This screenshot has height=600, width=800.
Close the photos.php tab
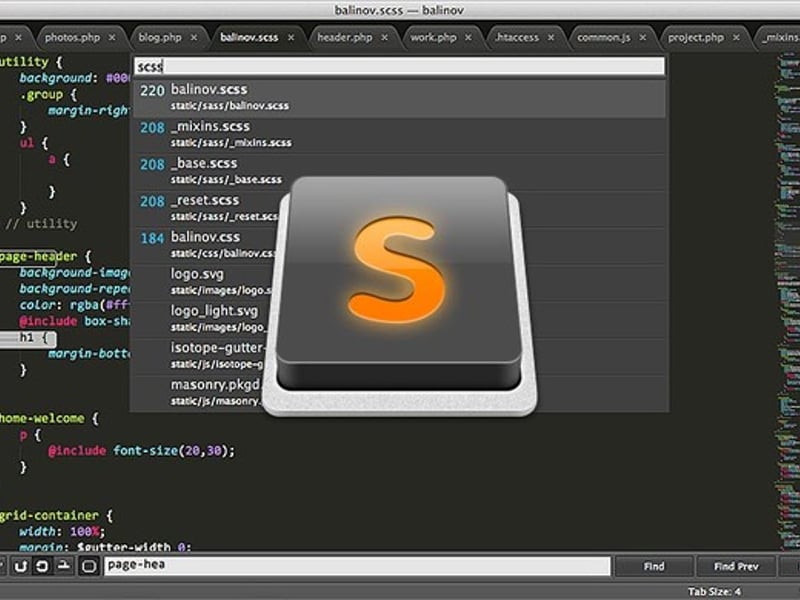click(x=112, y=38)
